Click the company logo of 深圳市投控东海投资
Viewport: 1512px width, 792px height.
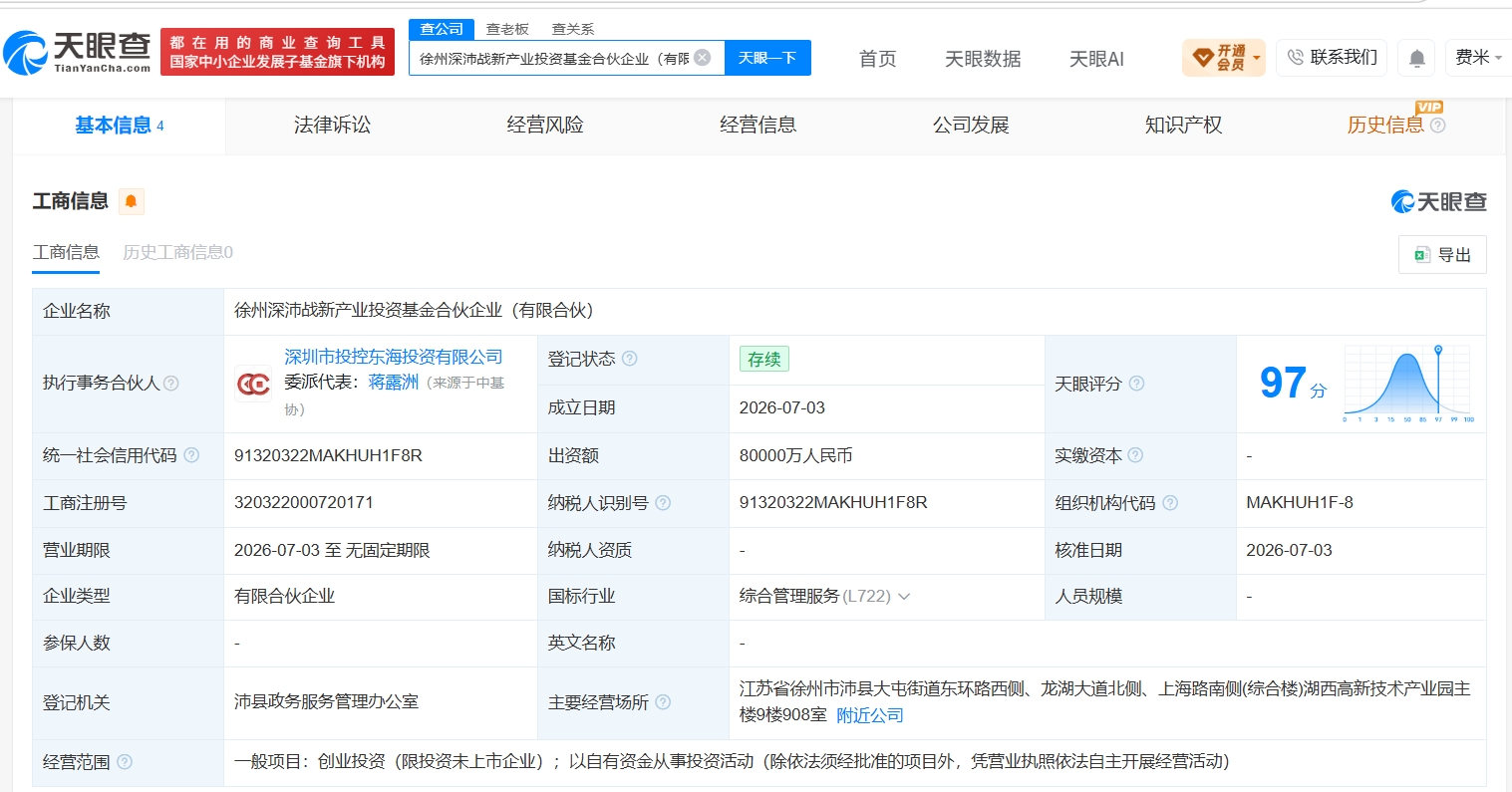253,384
